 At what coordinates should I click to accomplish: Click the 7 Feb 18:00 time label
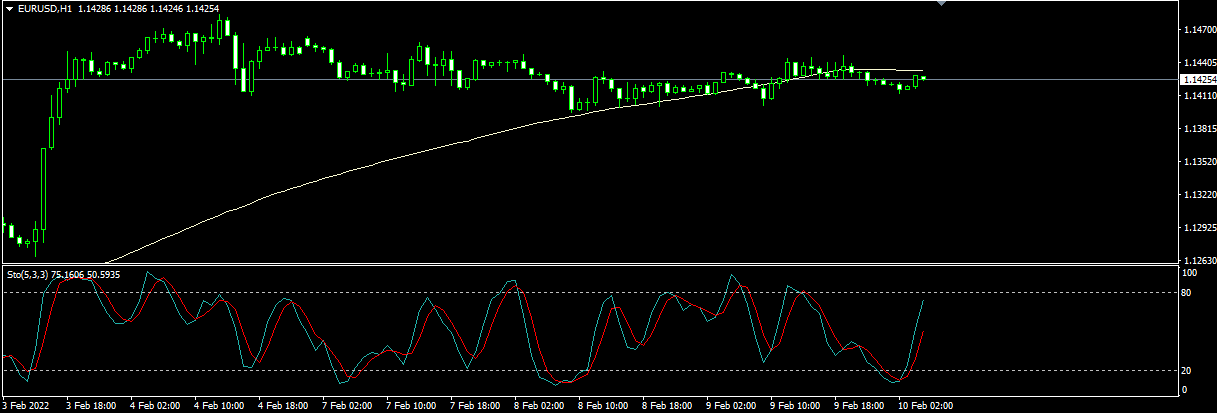[475, 406]
